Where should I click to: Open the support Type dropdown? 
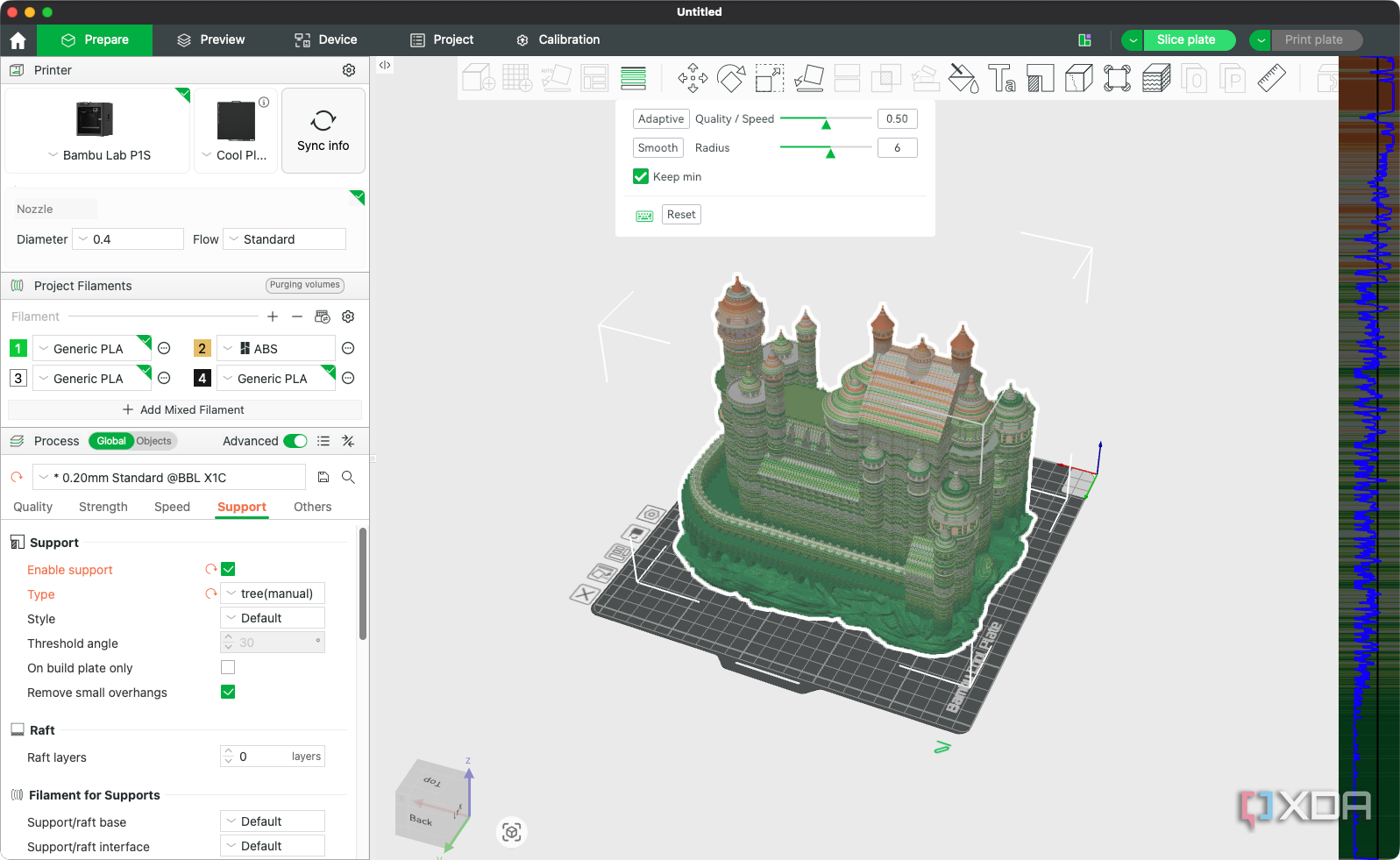click(x=273, y=593)
